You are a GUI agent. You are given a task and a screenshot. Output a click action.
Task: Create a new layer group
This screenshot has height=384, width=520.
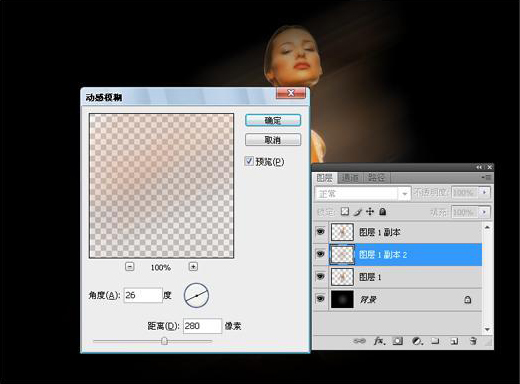point(435,341)
